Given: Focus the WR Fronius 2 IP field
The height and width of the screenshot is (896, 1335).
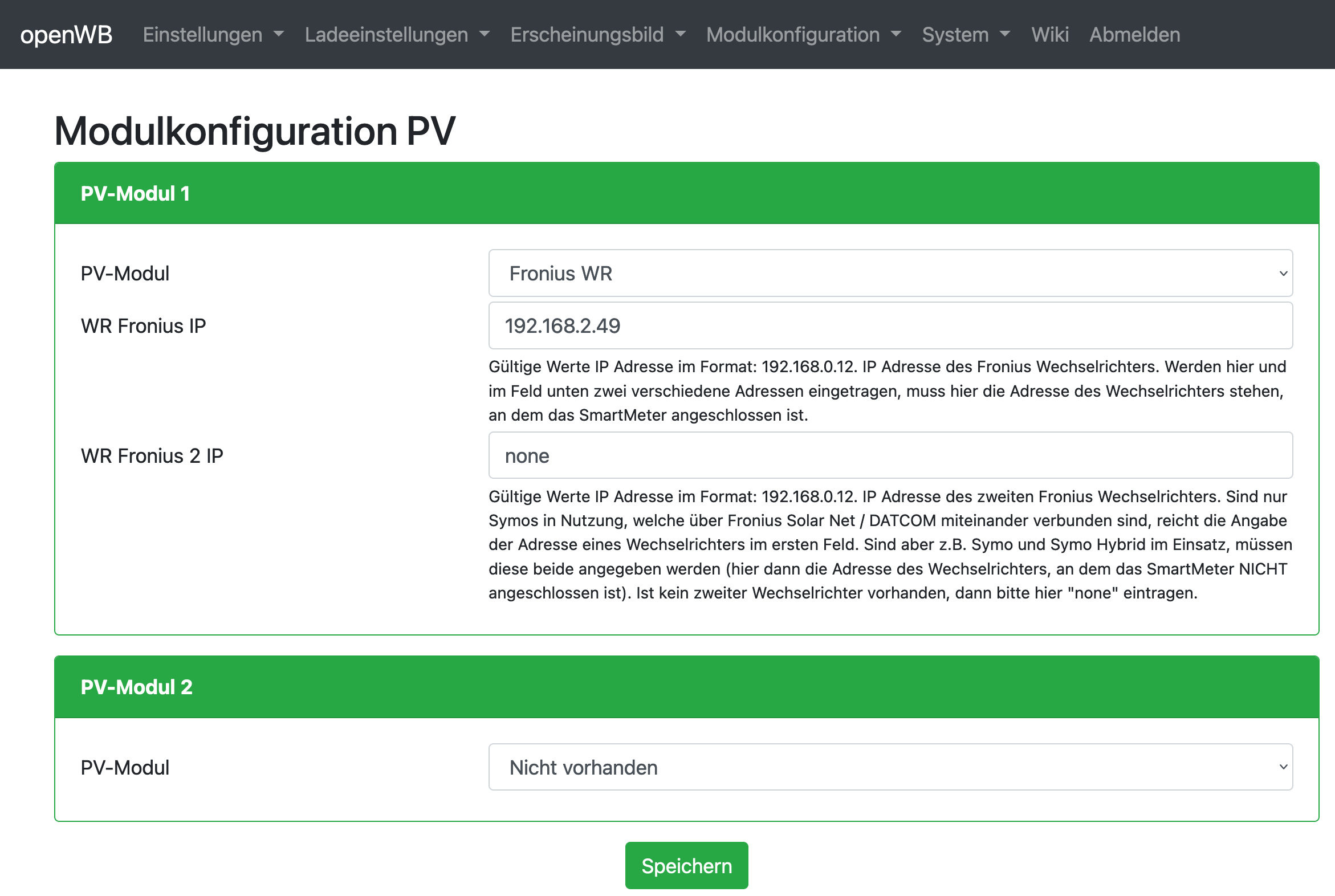Looking at the screenshot, I should point(890,455).
